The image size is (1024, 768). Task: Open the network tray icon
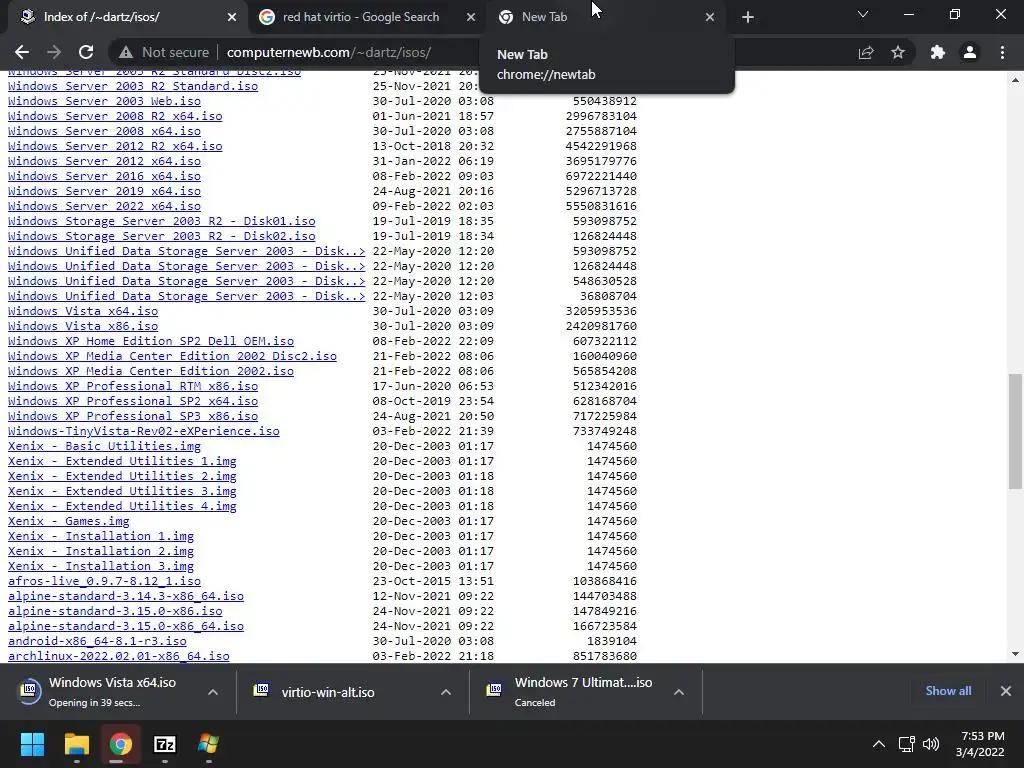(906, 744)
